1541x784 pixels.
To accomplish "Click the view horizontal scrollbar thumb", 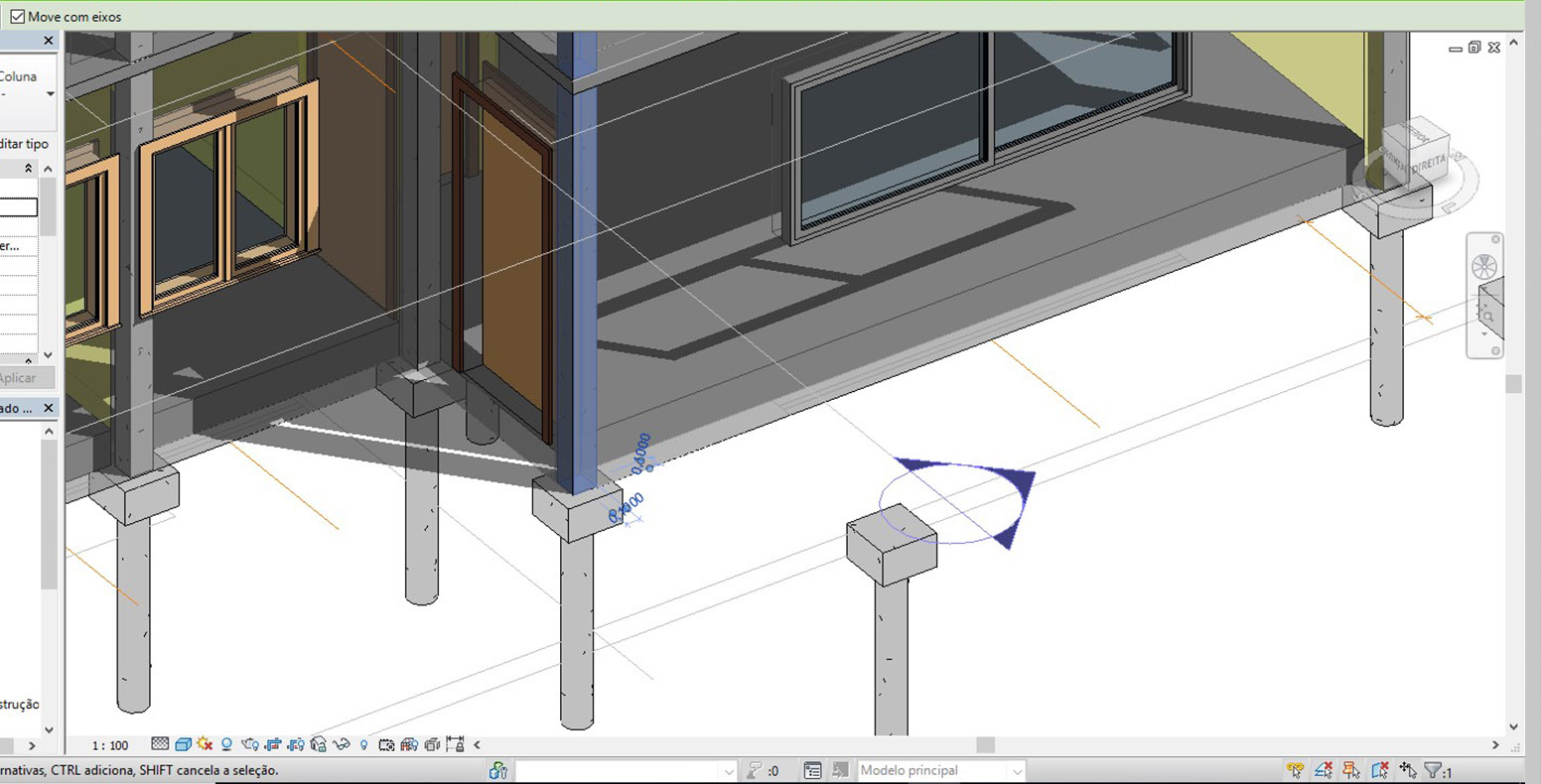I will coord(985,744).
